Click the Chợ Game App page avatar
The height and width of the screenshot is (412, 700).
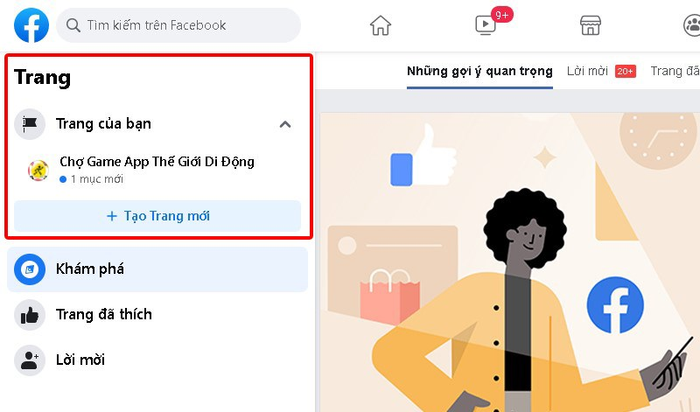pos(38,170)
